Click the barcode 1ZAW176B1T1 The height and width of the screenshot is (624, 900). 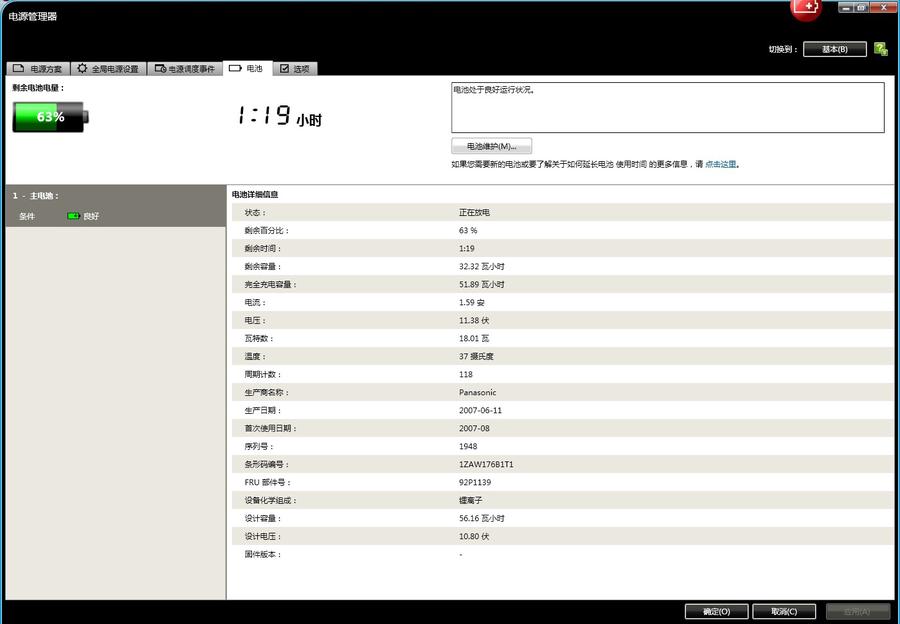[486, 464]
